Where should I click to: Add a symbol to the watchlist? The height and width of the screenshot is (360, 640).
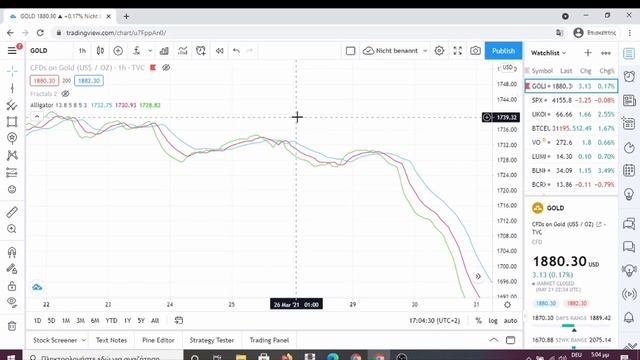click(x=588, y=53)
